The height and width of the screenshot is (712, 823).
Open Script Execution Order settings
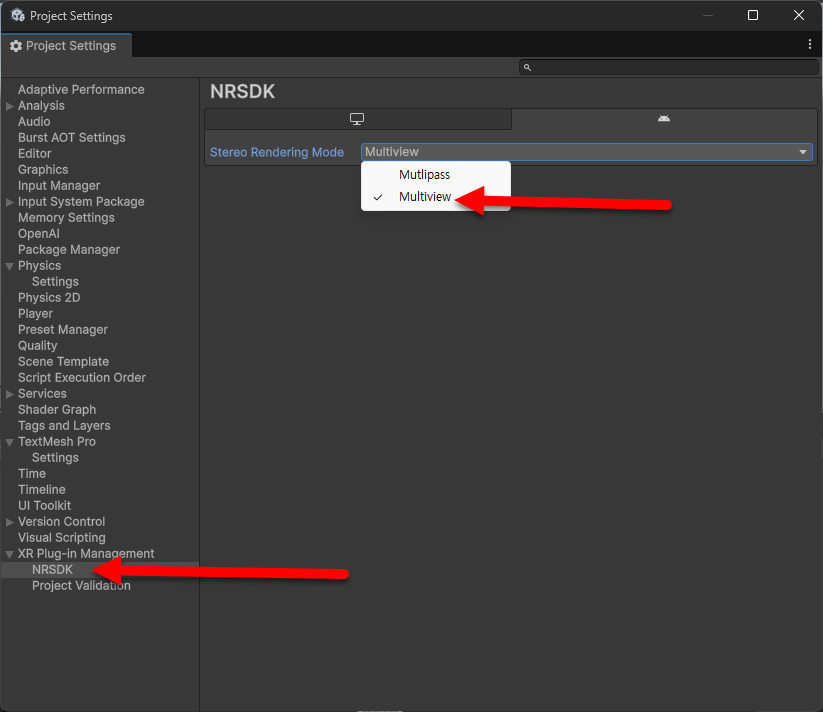pyautogui.click(x=82, y=378)
